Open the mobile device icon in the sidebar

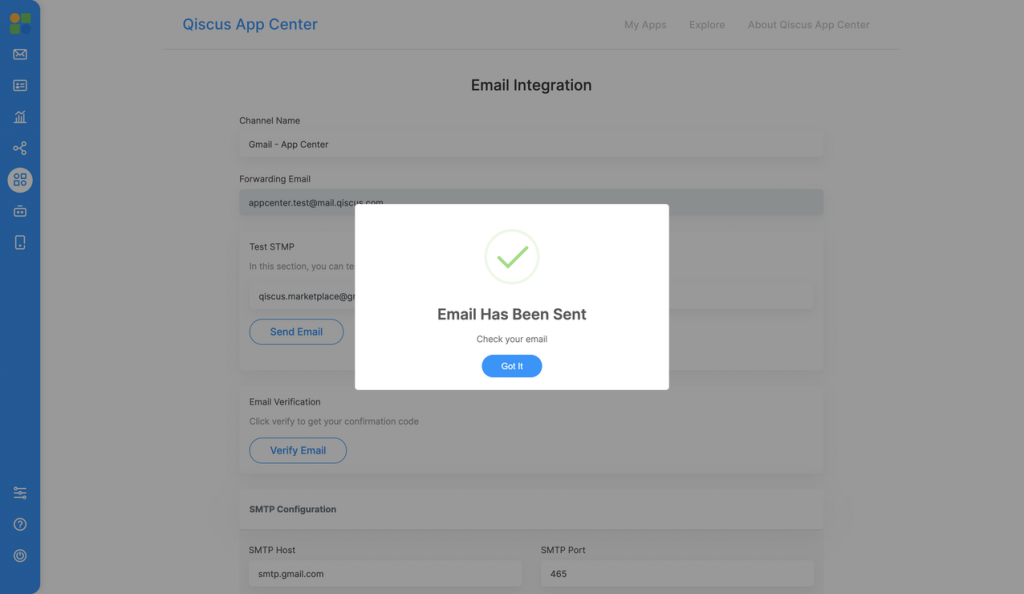pyautogui.click(x=20, y=242)
